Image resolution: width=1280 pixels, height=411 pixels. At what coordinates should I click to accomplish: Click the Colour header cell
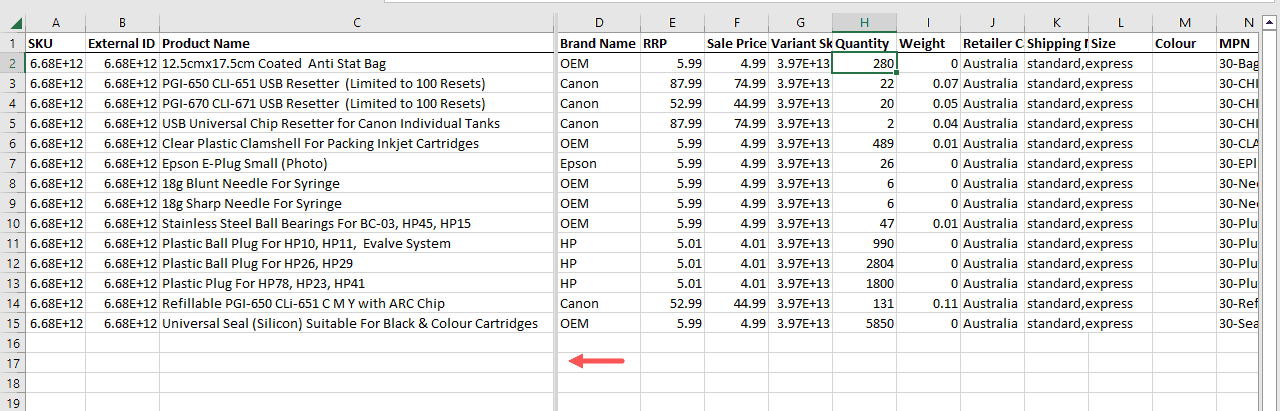pos(1184,43)
